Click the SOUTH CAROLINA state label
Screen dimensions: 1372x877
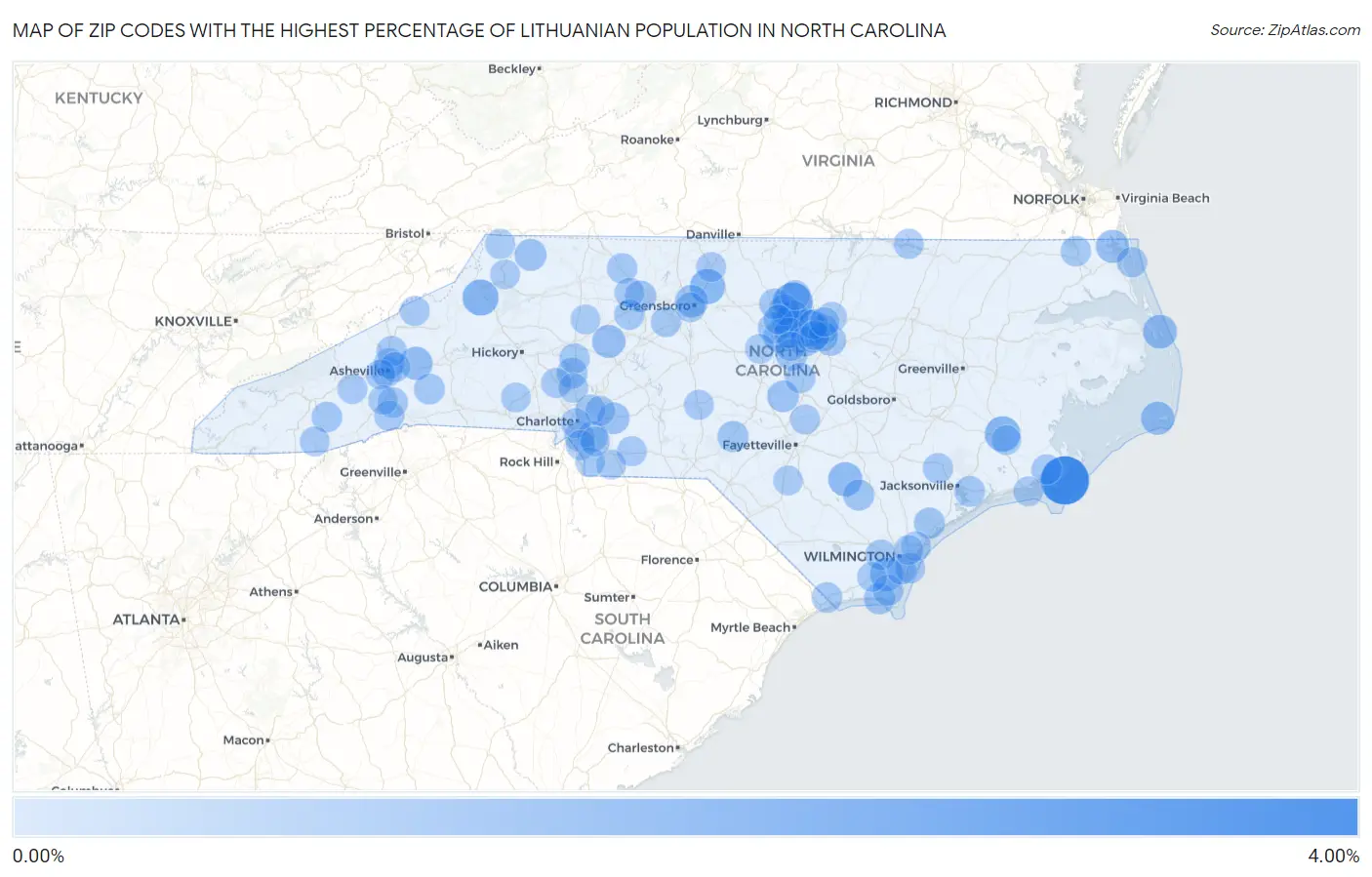(623, 628)
